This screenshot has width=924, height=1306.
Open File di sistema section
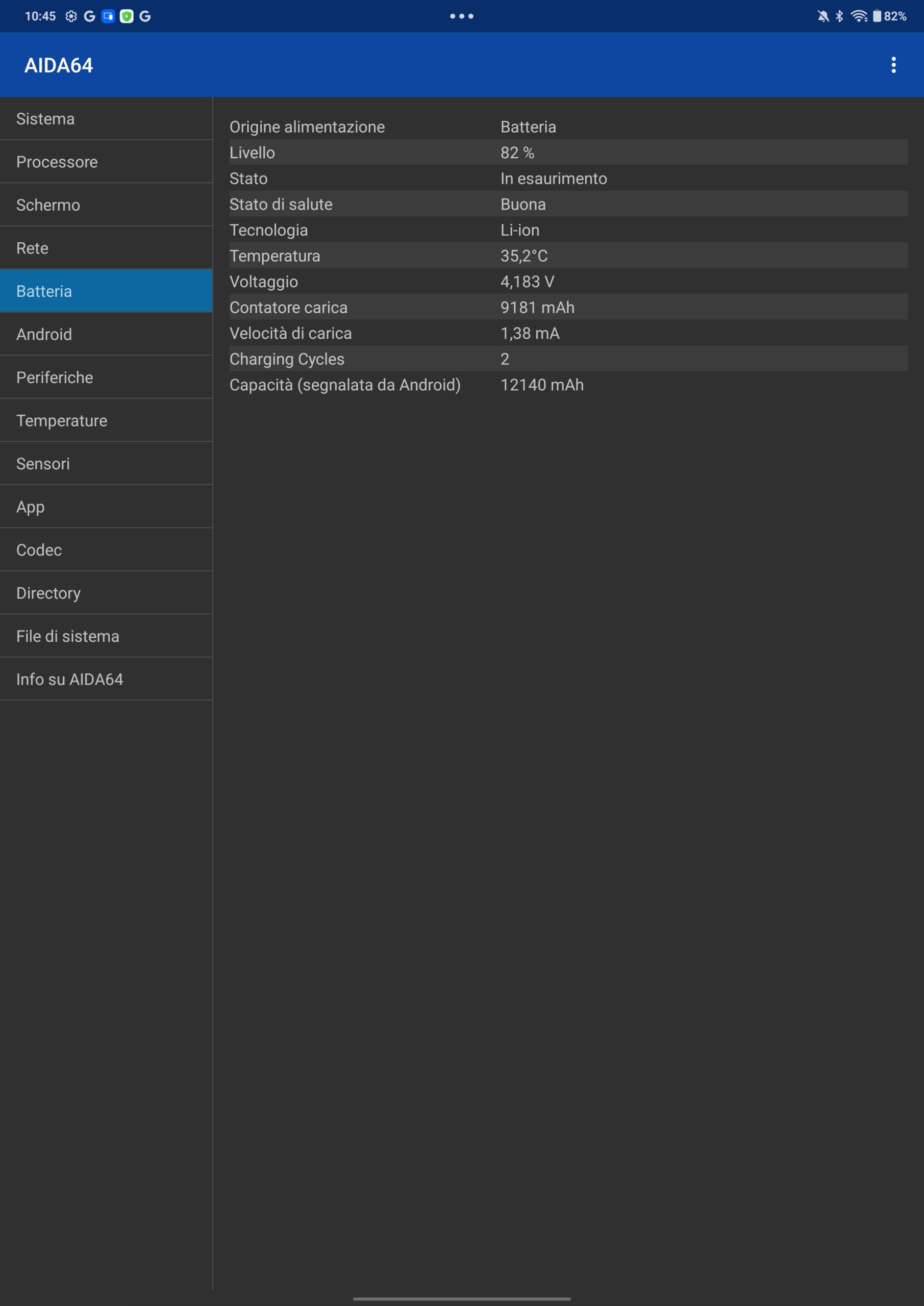(106, 636)
